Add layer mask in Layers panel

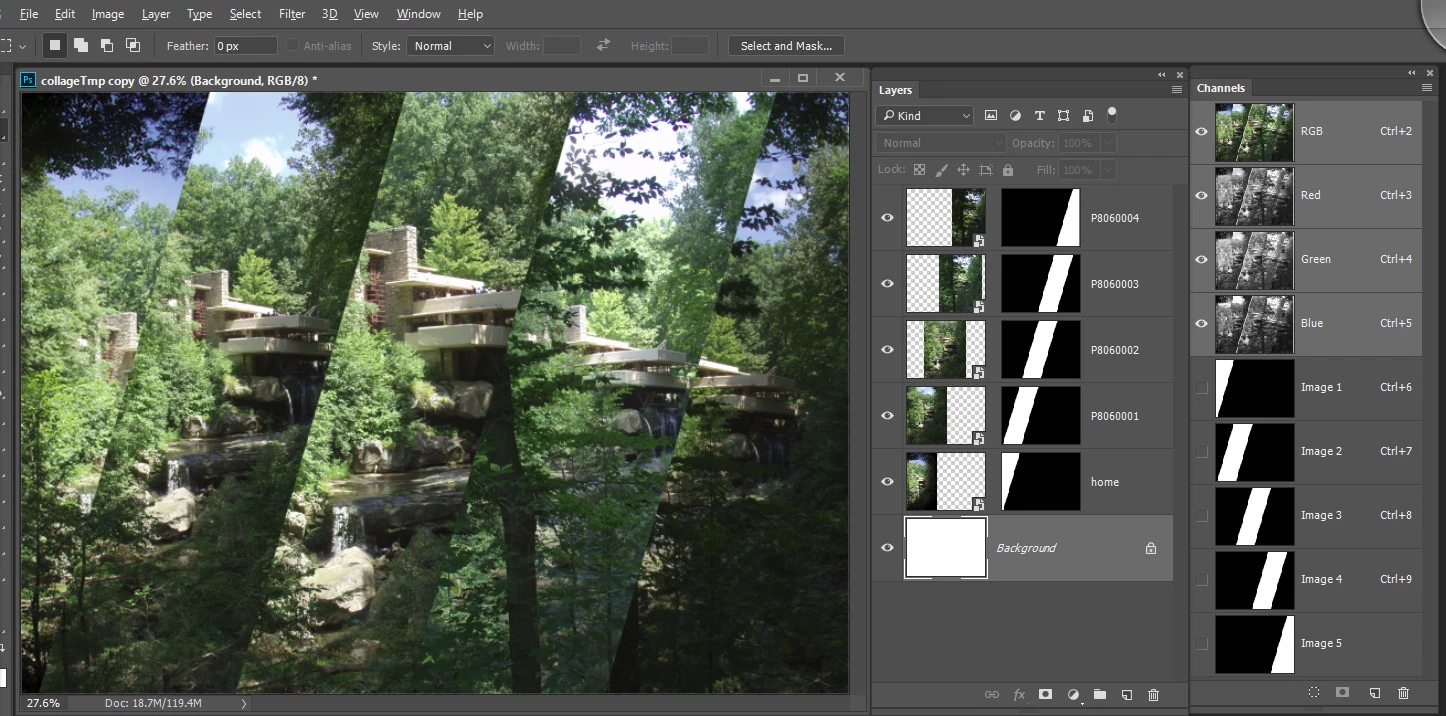pyautogui.click(x=1046, y=694)
